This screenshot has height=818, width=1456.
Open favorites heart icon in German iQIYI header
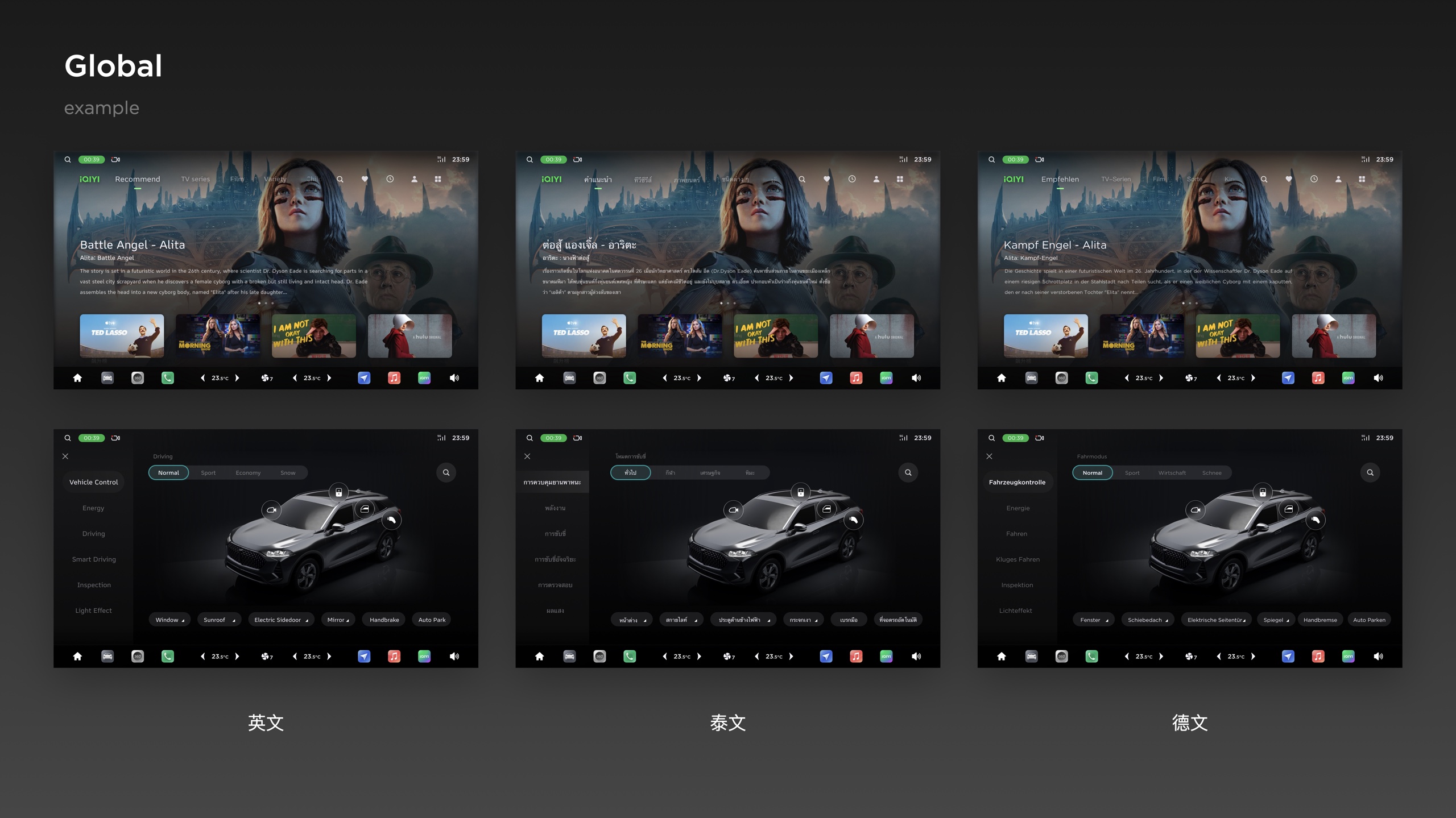click(1289, 179)
